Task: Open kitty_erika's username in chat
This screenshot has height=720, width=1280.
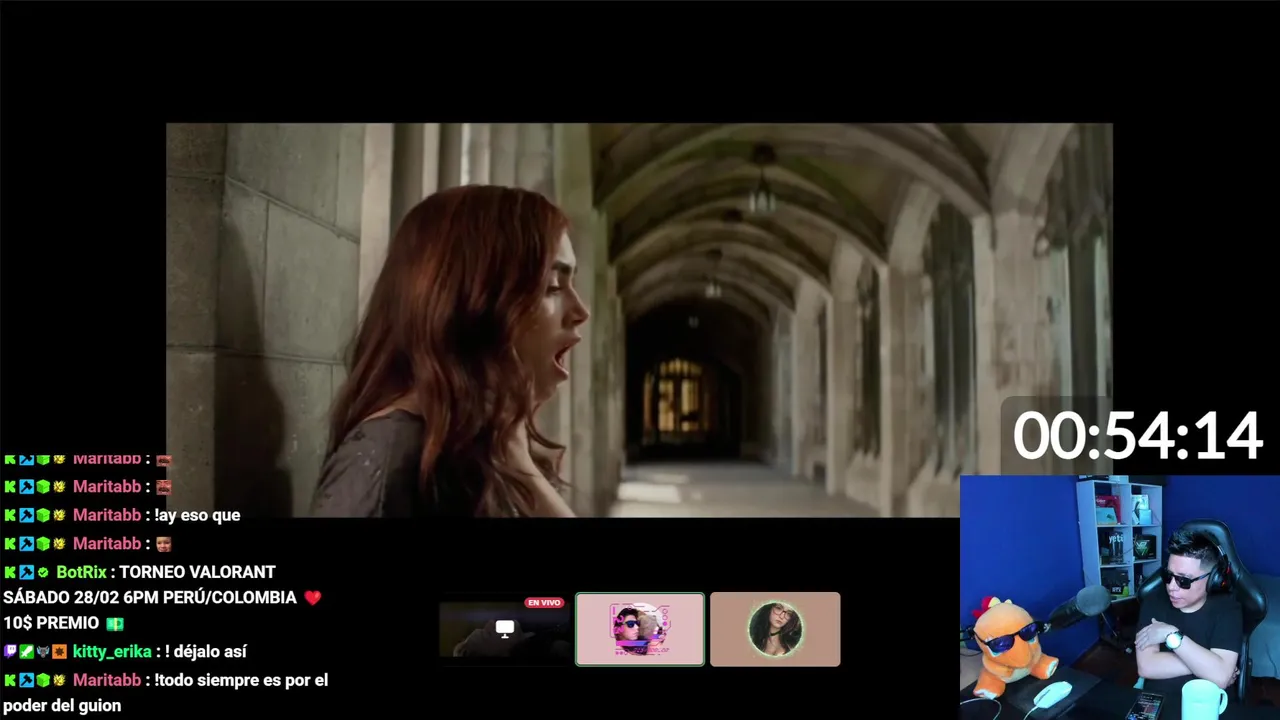Action: [x=112, y=651]
